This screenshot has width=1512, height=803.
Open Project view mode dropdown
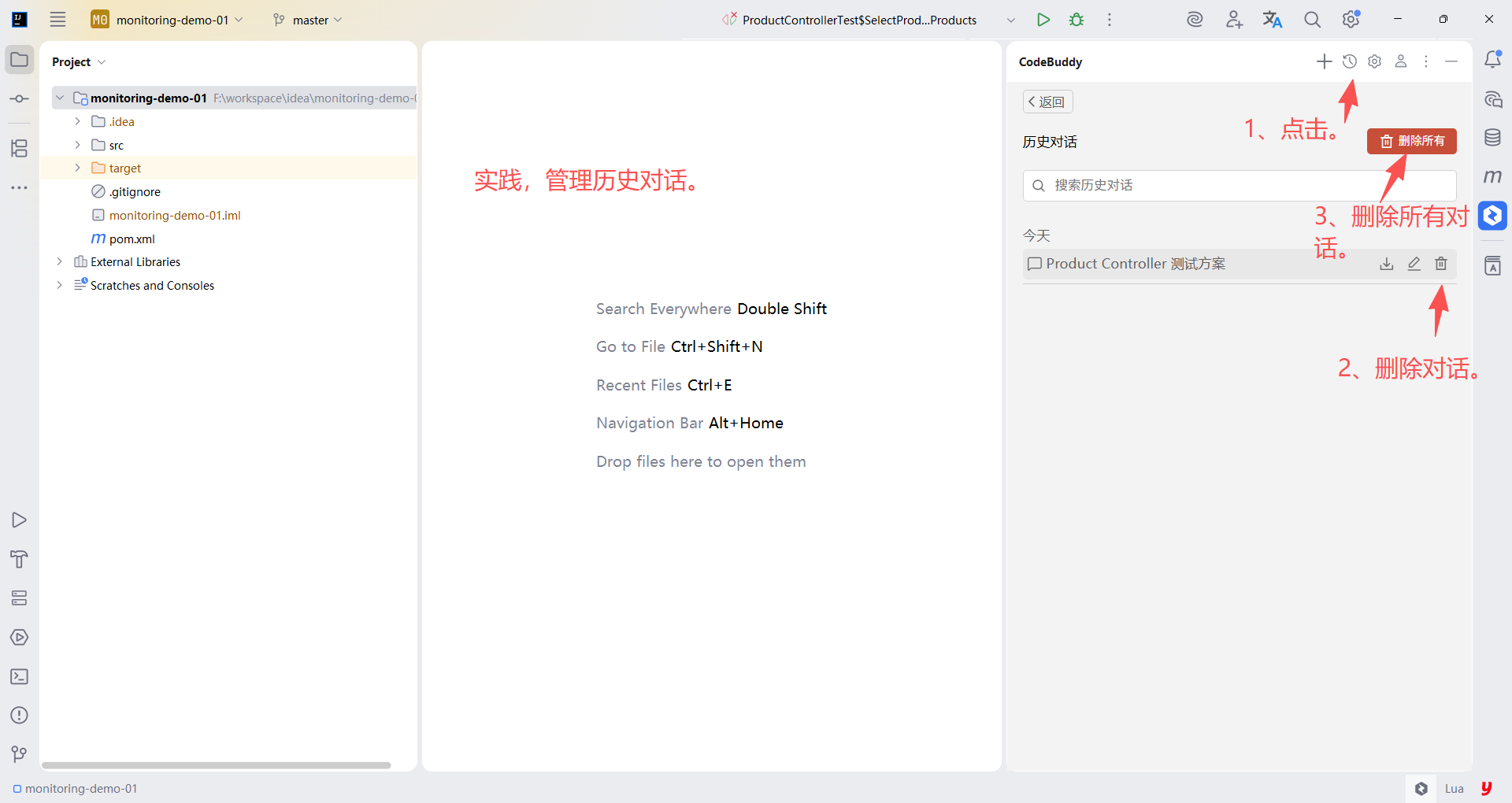79,62
